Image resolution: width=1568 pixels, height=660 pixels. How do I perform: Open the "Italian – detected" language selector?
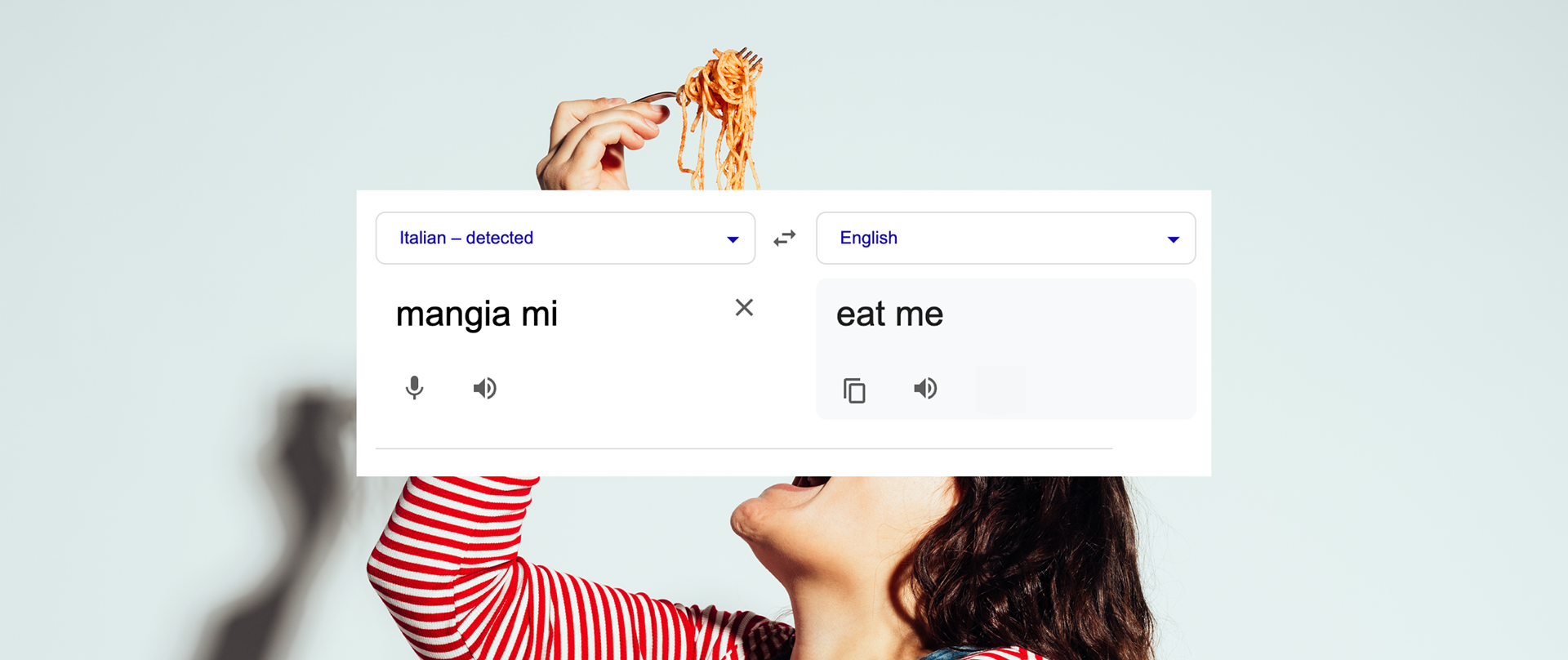pyautogui.click(x=466, y=238)
